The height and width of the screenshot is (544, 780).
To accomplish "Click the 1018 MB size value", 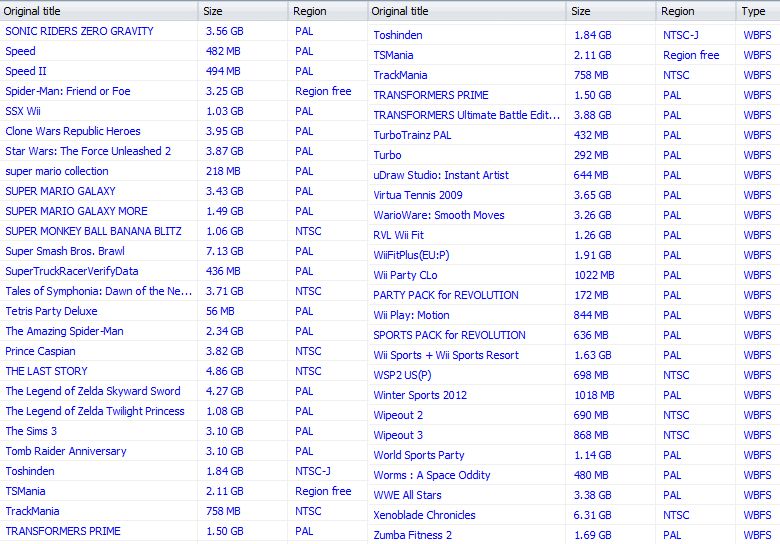I will (x=593, y=395).
